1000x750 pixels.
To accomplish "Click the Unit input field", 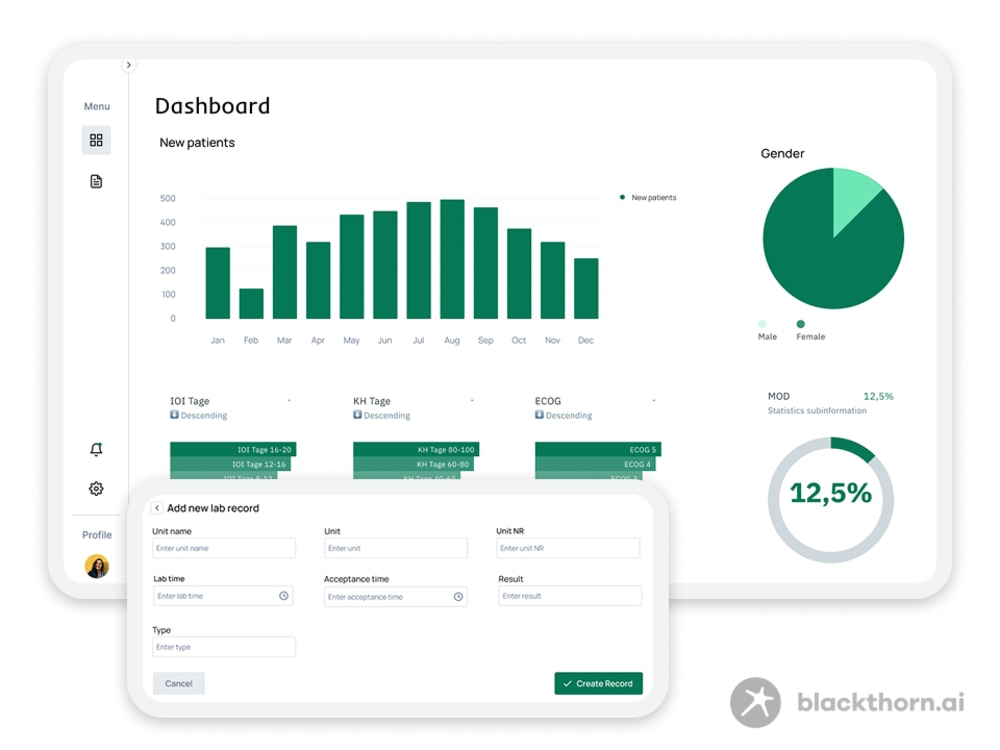I will pyautogui.click(x=395, y=548).
